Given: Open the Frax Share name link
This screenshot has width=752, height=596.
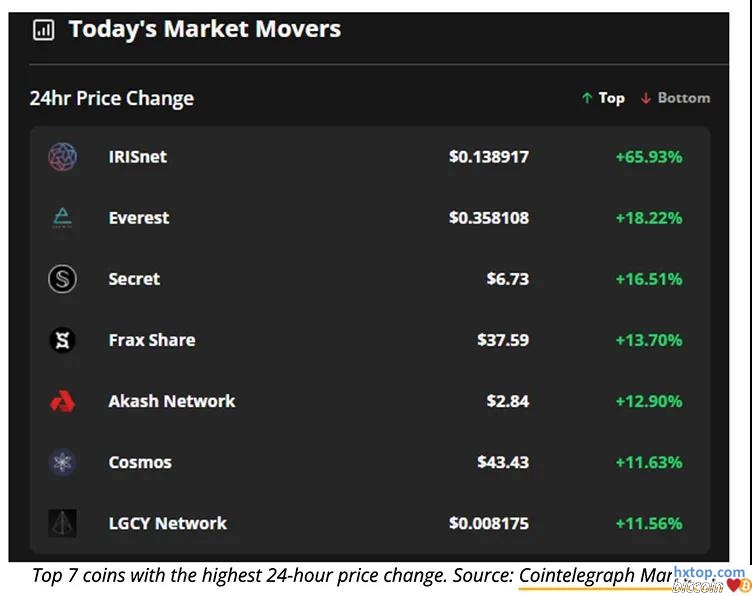Looking at the screenshot, I should point(152,340).
